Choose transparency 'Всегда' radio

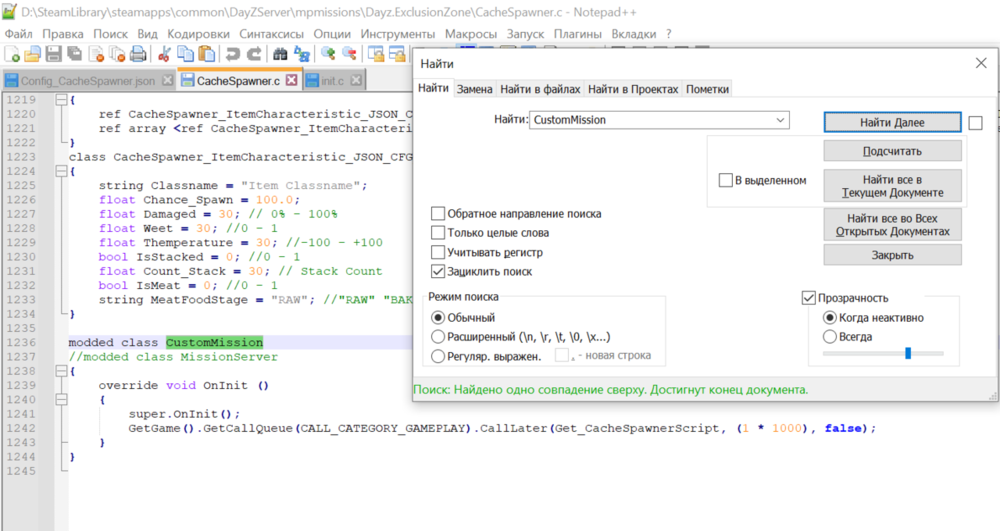(x=830, y=337)
